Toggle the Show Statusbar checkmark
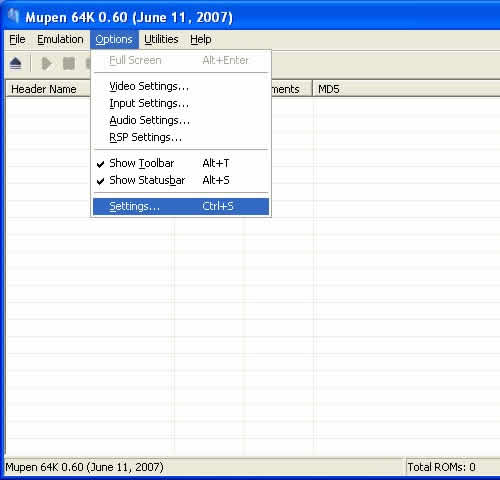This screenshot has height=480, width=500. click(x=100, y=181)
